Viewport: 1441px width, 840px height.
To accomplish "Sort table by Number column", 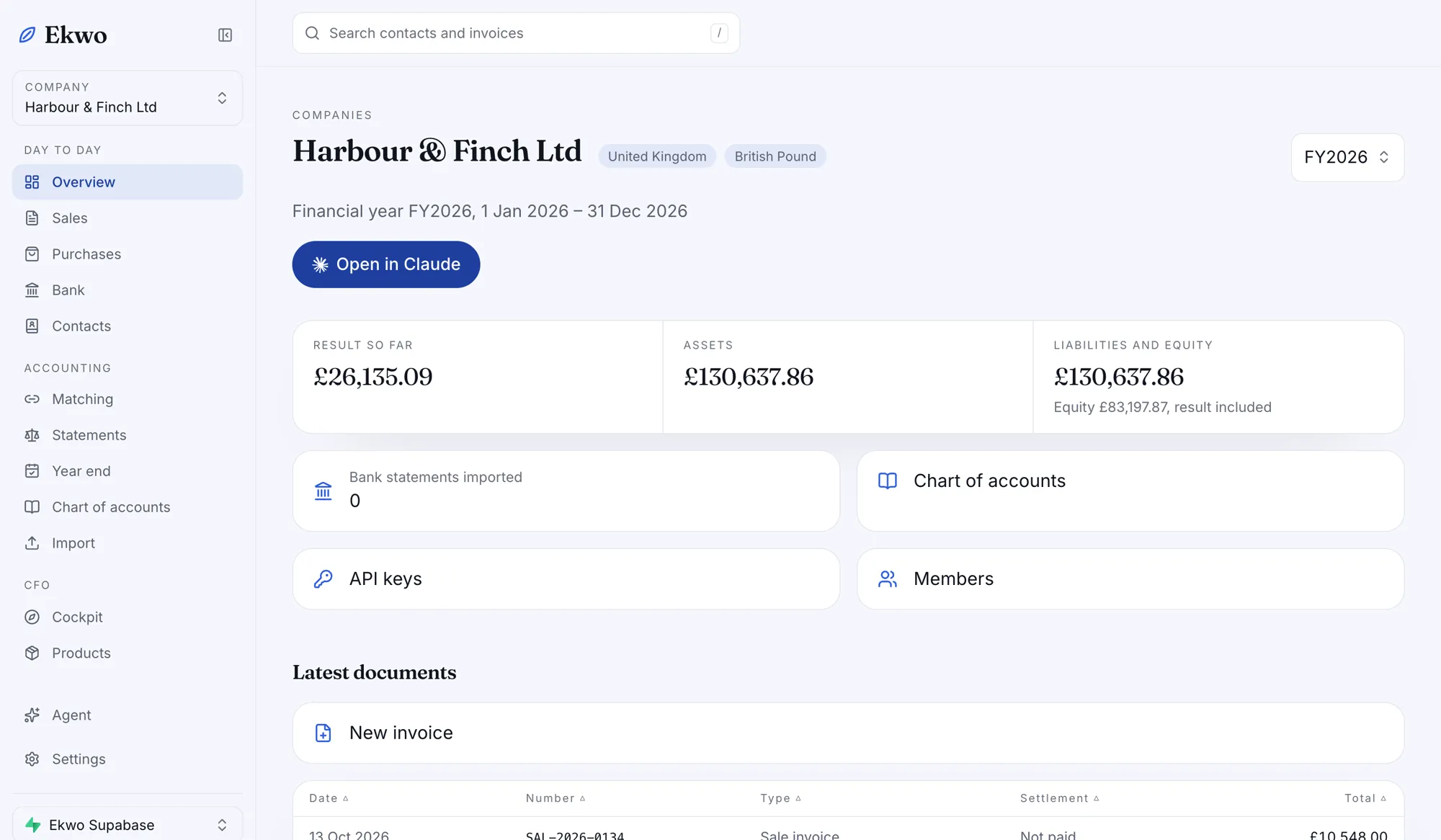I will pos(556,798).
